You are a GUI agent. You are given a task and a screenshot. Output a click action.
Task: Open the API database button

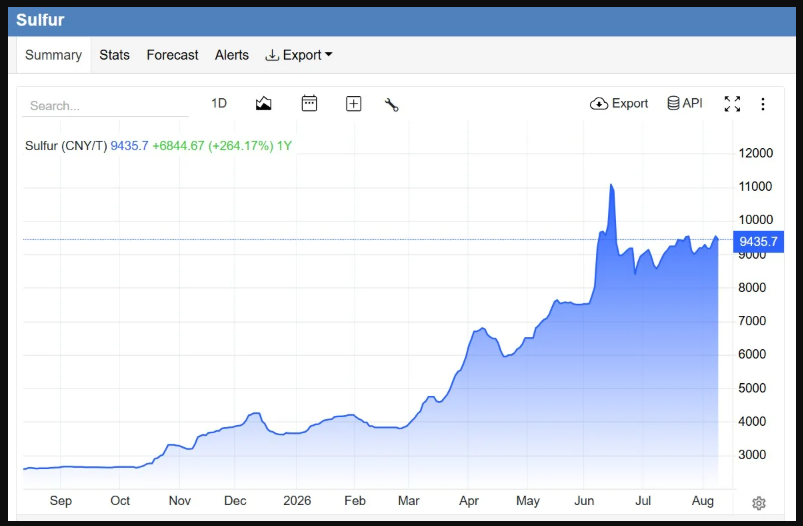tap(685, 103)
